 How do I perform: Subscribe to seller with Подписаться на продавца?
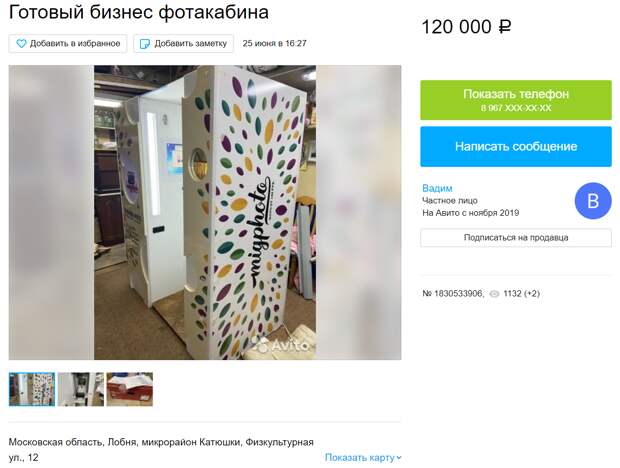point(516,238)
